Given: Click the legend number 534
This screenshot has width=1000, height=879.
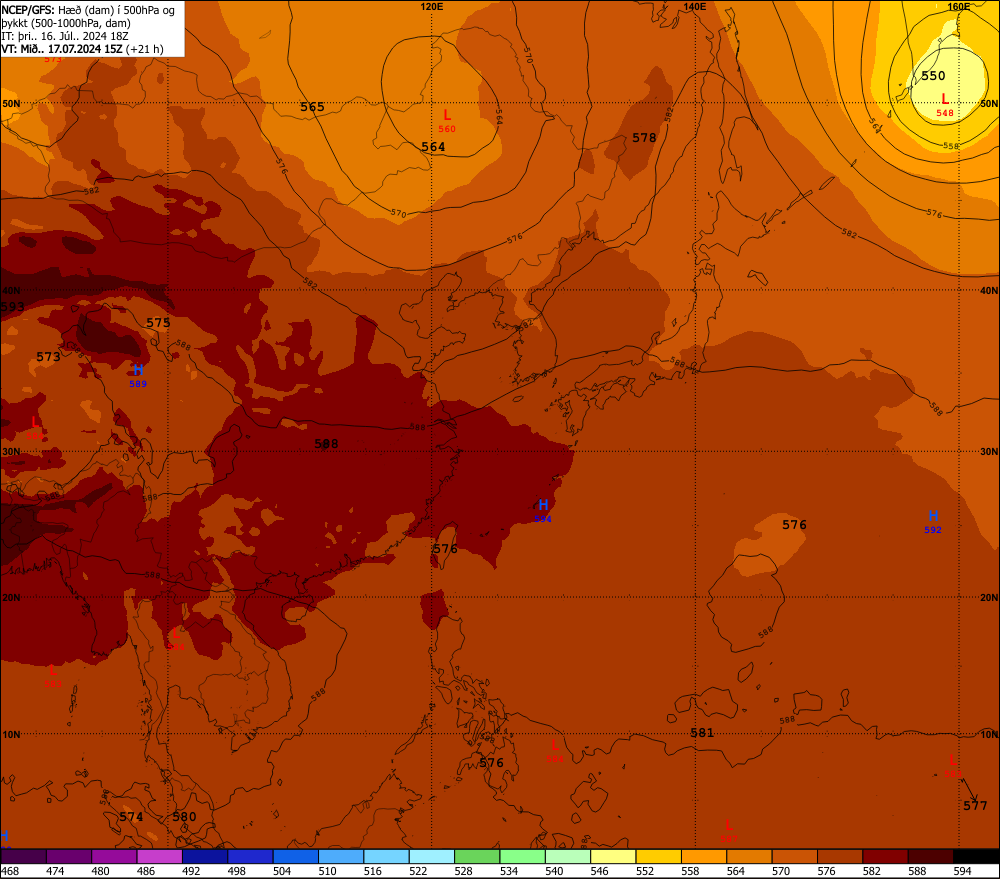Looking at the screenshot, I should click(x=509, y=871).
